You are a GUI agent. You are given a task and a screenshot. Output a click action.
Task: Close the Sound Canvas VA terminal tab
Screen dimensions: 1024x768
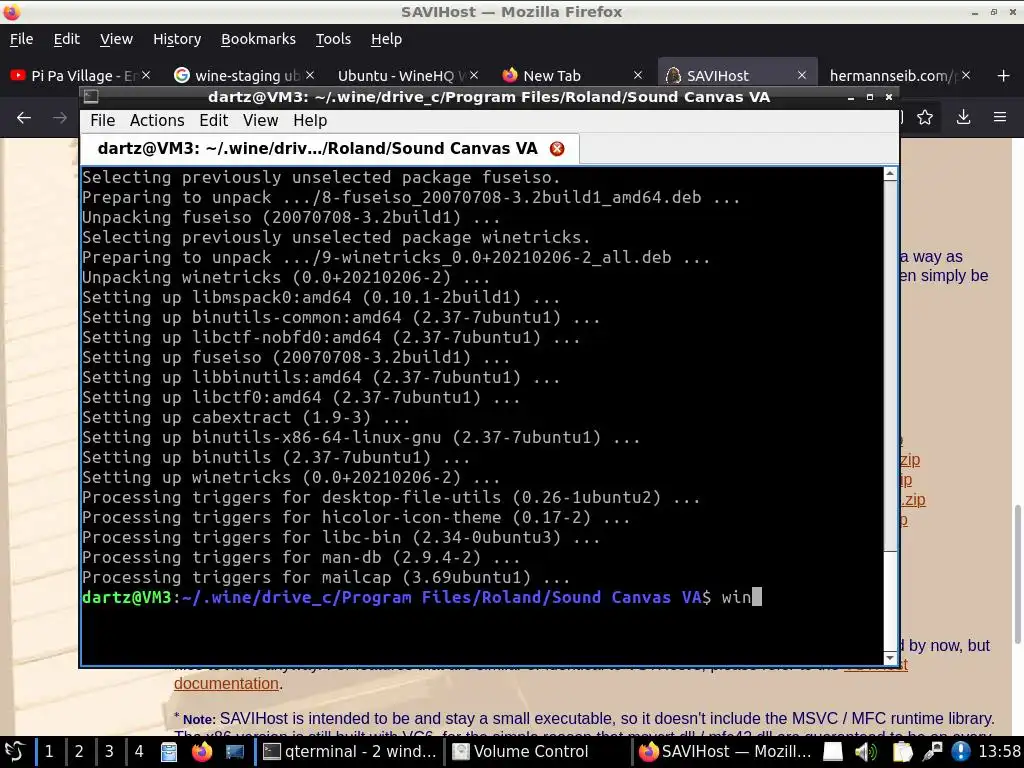557,149
